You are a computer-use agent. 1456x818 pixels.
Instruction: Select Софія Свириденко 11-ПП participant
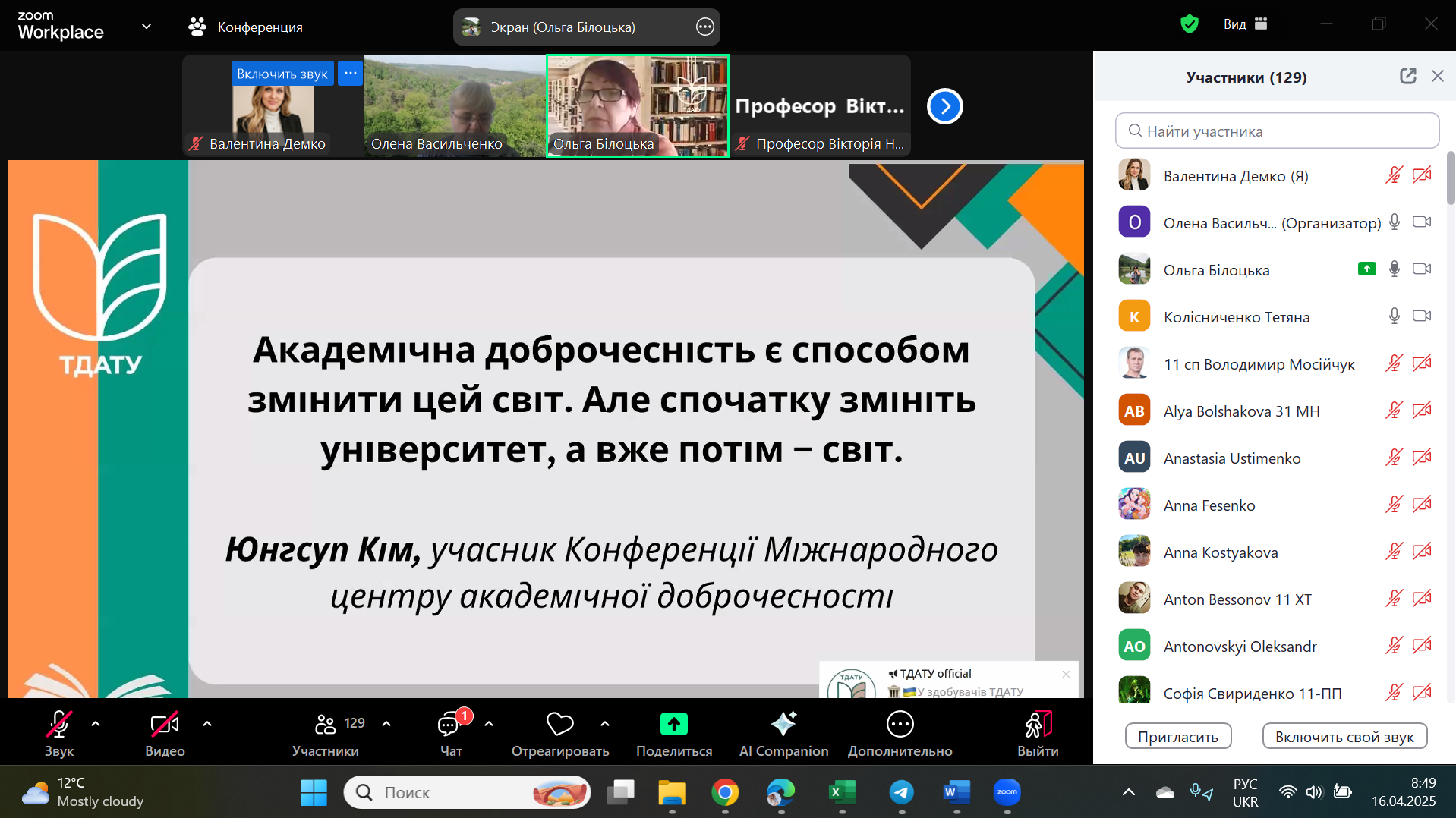pos(1275,691)
